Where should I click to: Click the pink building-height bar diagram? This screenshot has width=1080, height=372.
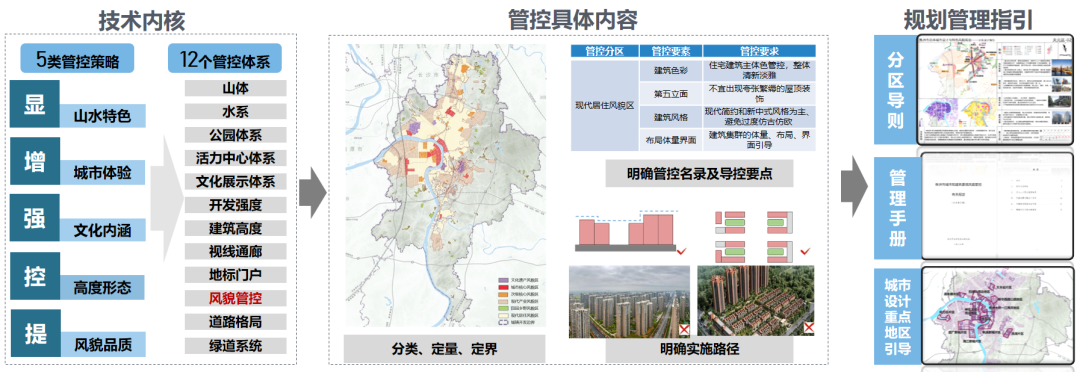pos(628,230)
